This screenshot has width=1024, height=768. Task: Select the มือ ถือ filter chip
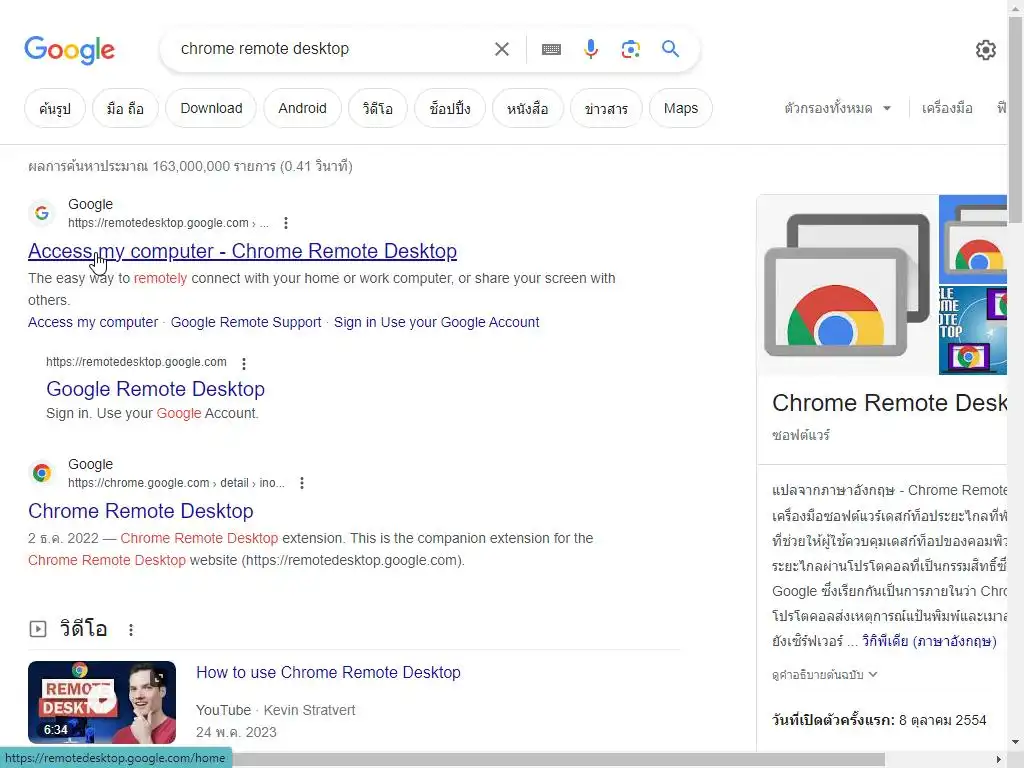125,108
